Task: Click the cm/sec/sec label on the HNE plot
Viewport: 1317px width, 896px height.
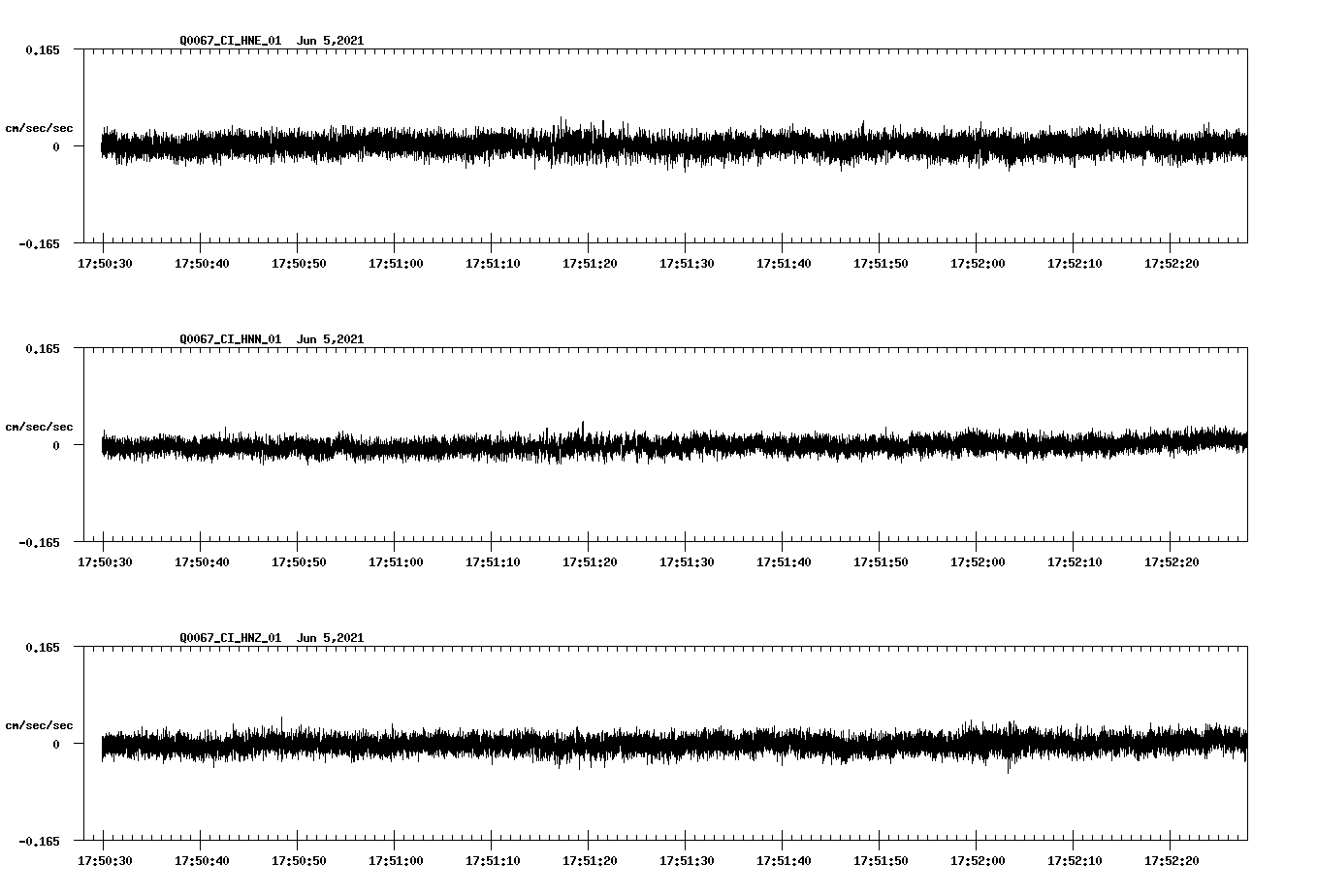Action: 41,127
